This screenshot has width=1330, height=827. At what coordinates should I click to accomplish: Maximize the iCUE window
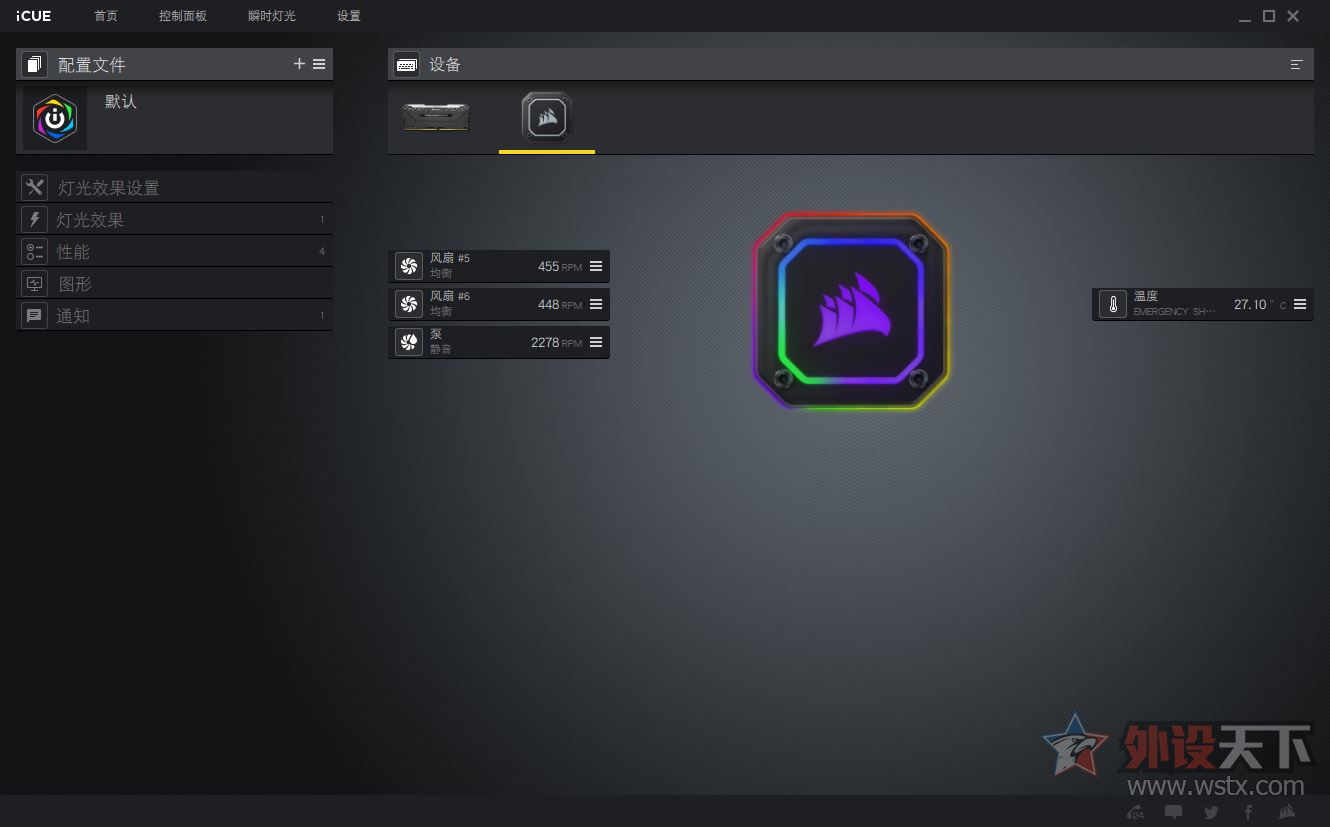[1269, 16]
